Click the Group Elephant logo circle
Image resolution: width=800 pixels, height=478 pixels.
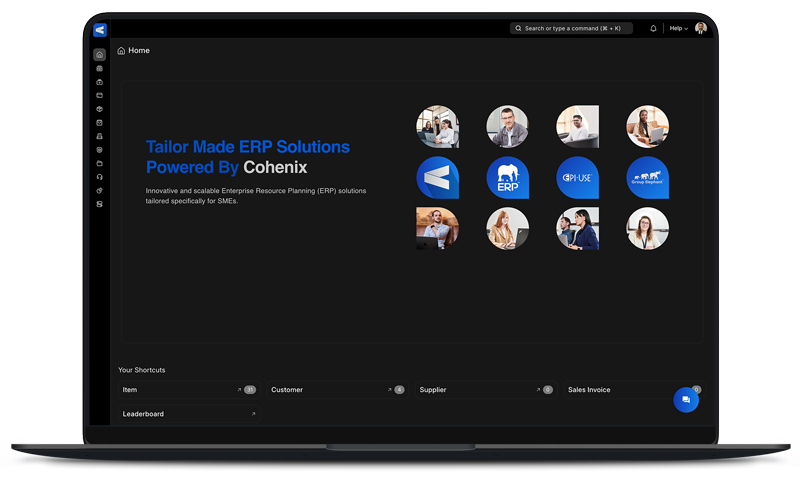(647, 178)
